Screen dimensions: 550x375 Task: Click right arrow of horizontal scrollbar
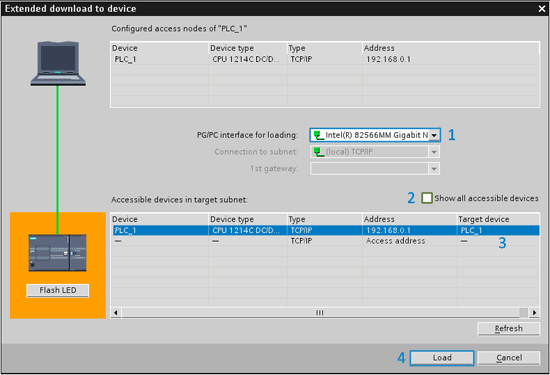534,313
